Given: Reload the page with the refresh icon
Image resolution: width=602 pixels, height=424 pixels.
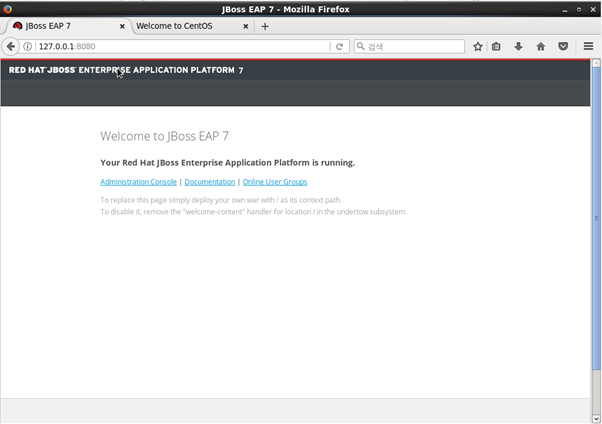Looking at the screenshot, I should pos(339,46).
